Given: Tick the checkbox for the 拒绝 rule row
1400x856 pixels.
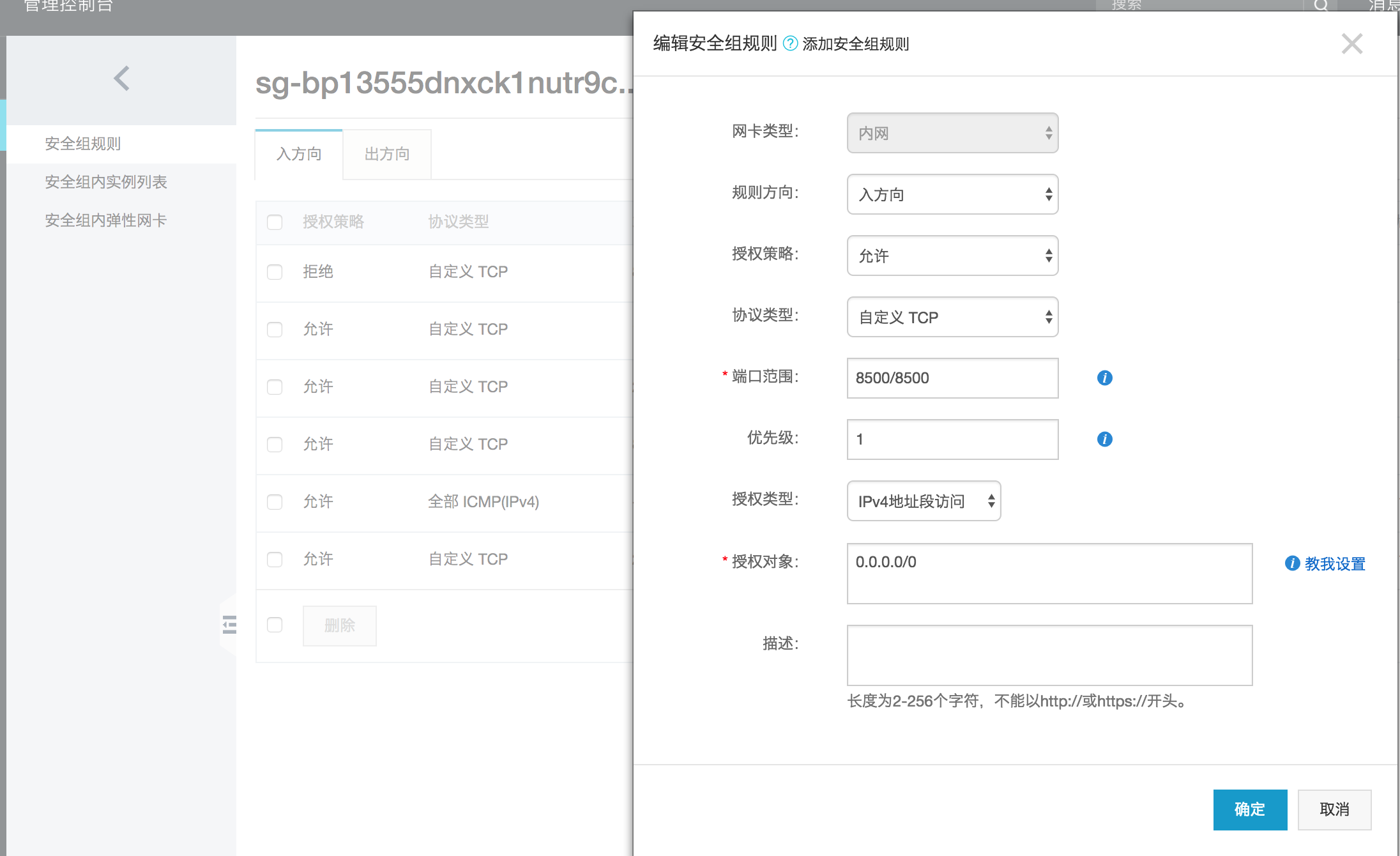Looking at the screenshot, I should pos(275,272).
